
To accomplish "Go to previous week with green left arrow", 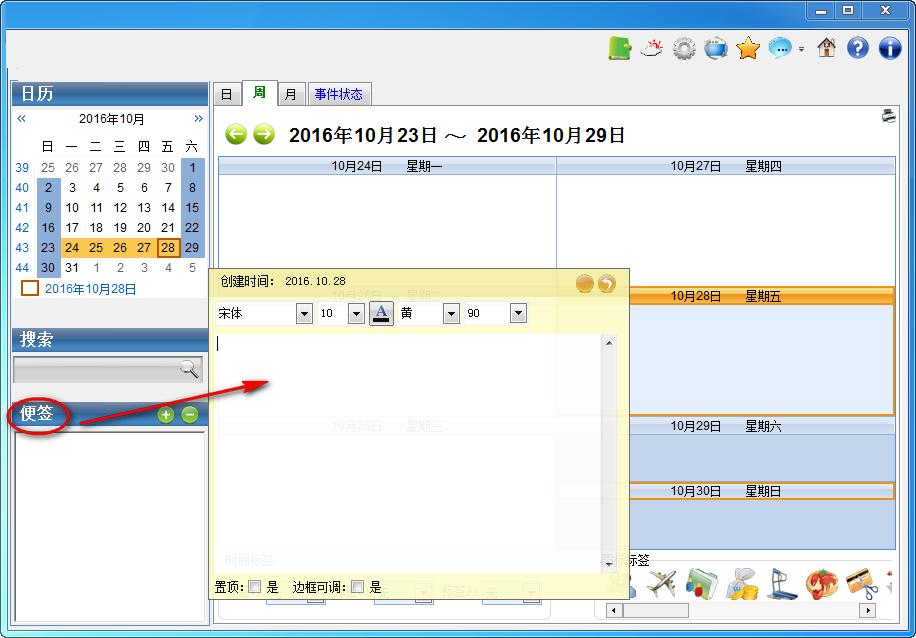I will point(236,135).
